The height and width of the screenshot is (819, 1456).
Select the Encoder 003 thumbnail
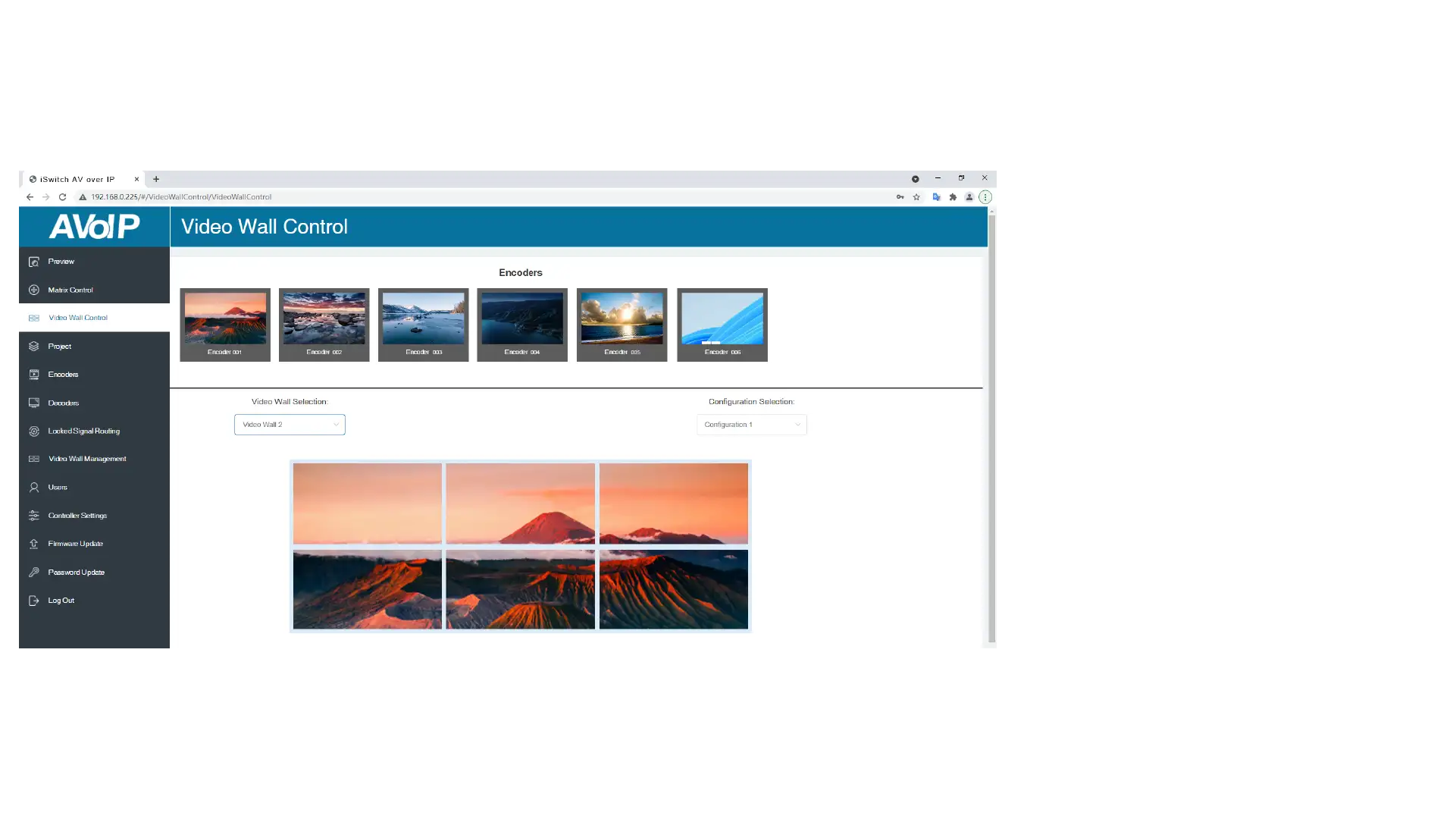(423, 325)
